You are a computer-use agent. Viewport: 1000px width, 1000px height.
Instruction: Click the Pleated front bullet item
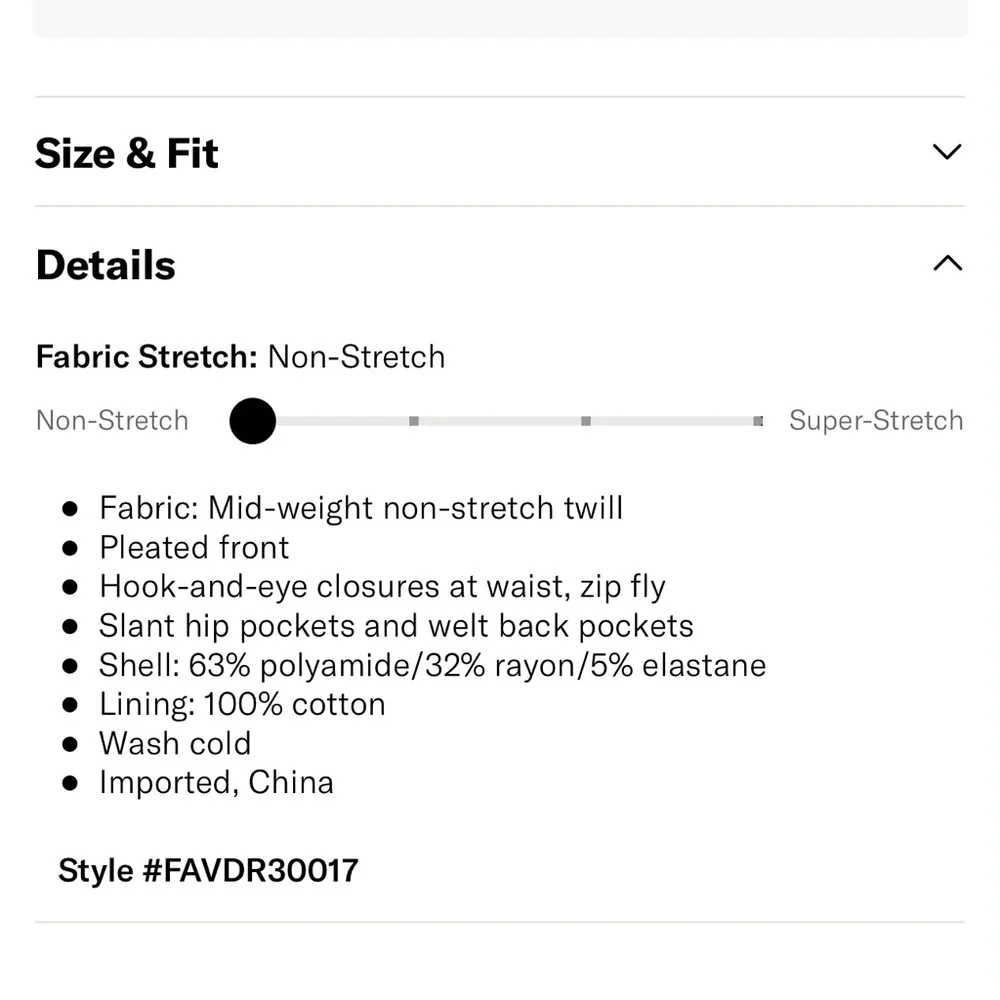[194, 548]
